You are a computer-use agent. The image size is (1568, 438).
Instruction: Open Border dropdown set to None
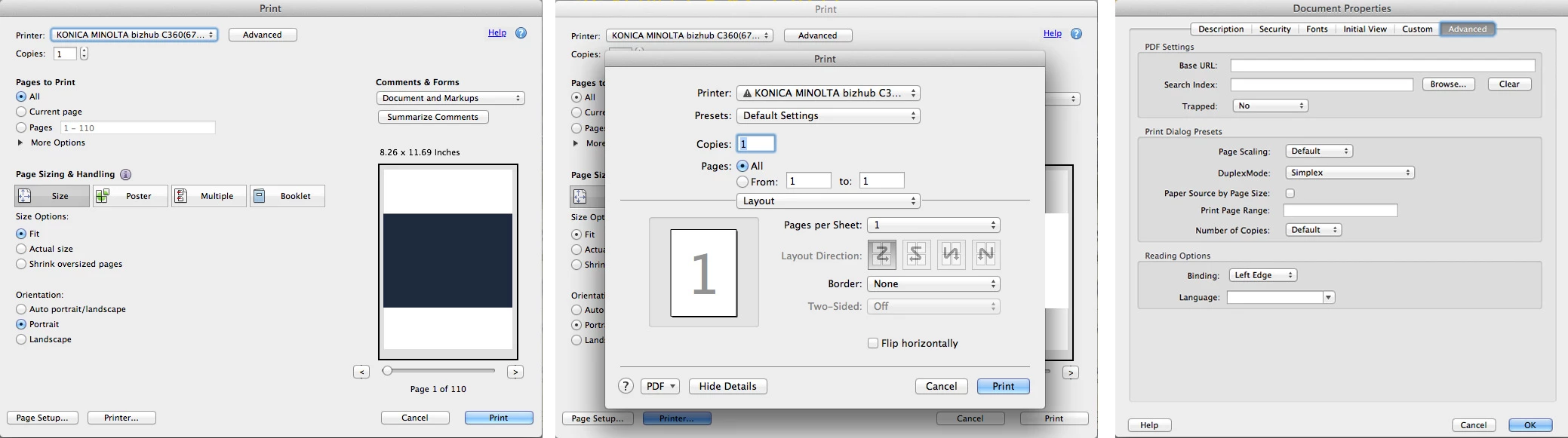pos(933,283)
